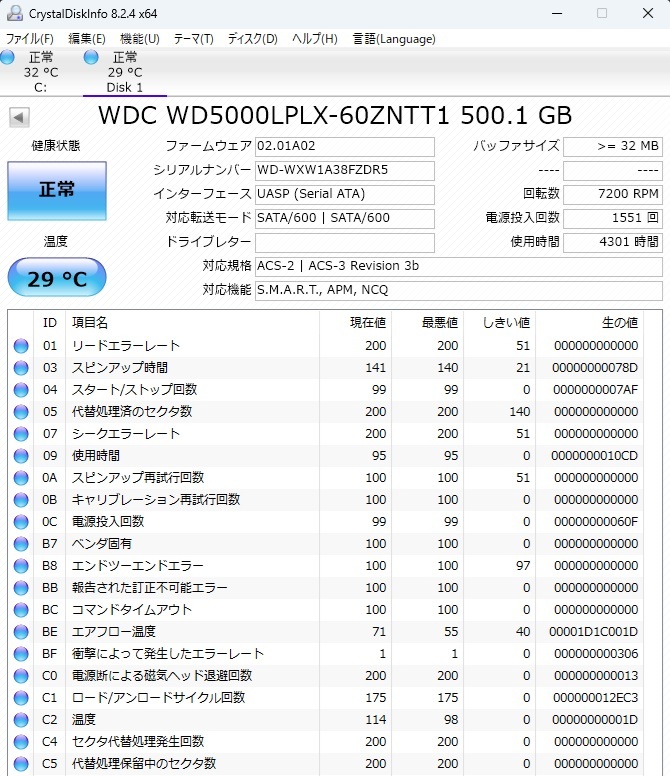Select the S.M.A.R.T., APM, NCQ features field
Viewport: 670px width, 776px height.
[x=459, y=291]
